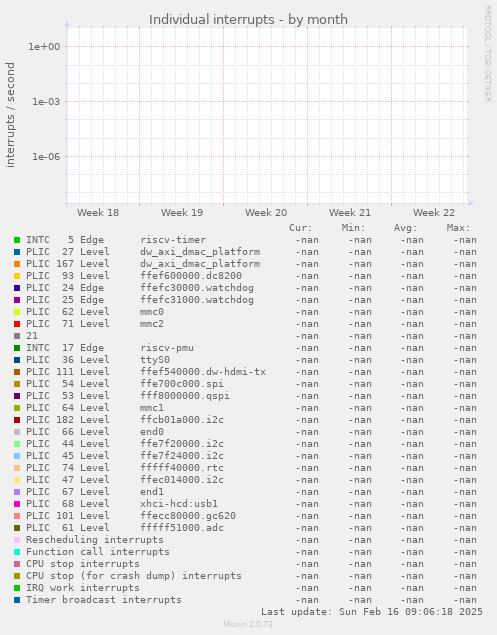
Task: Click the Week 20 axis label
Action: pyautogui.click(x=266, y=213)
